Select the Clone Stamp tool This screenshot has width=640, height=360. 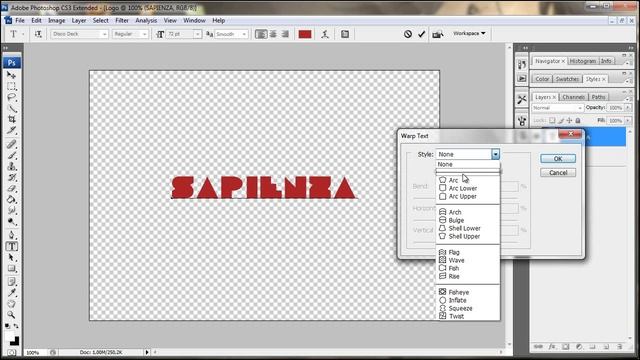pos(11,167)
